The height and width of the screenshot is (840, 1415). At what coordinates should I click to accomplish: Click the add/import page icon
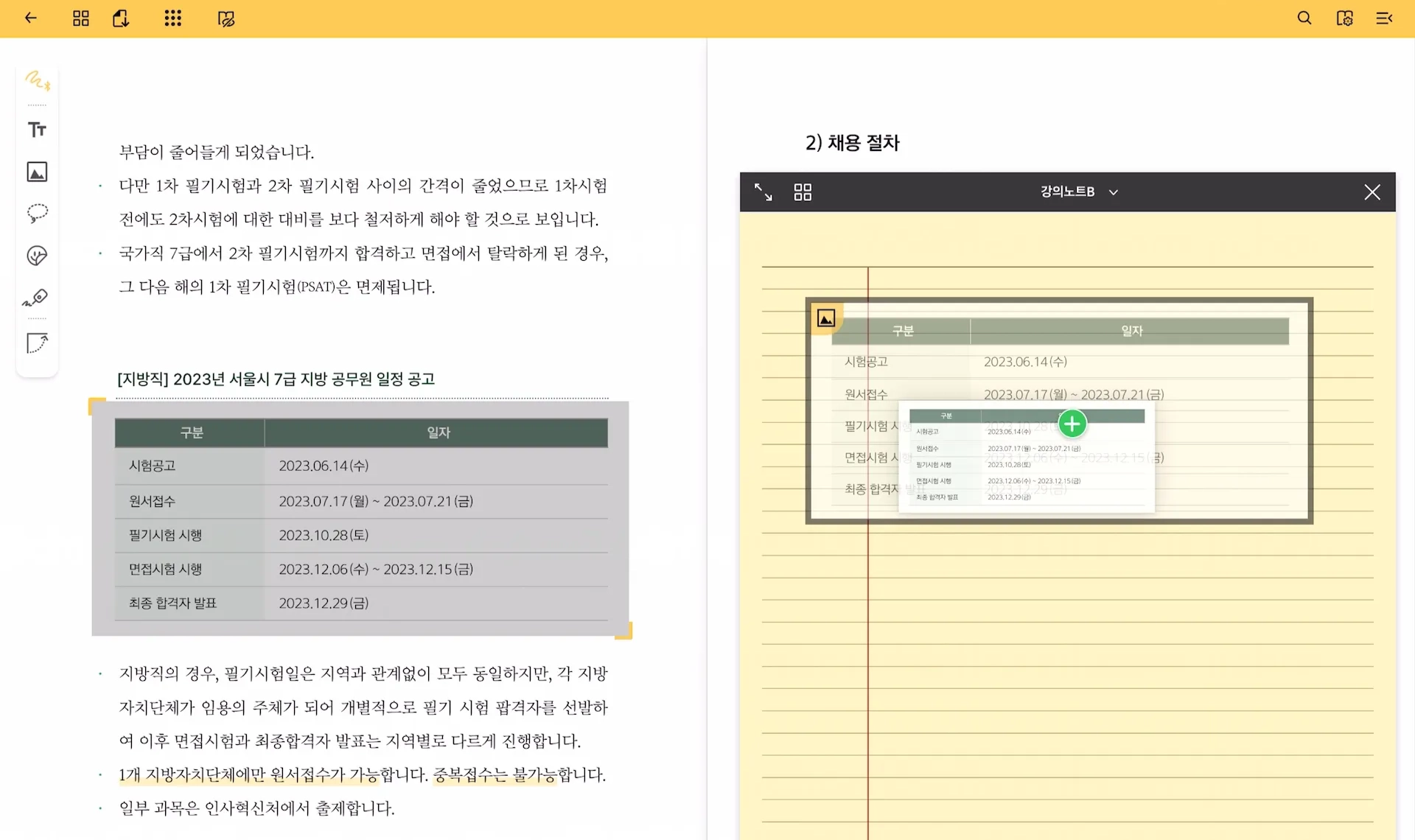pos(121,18)
